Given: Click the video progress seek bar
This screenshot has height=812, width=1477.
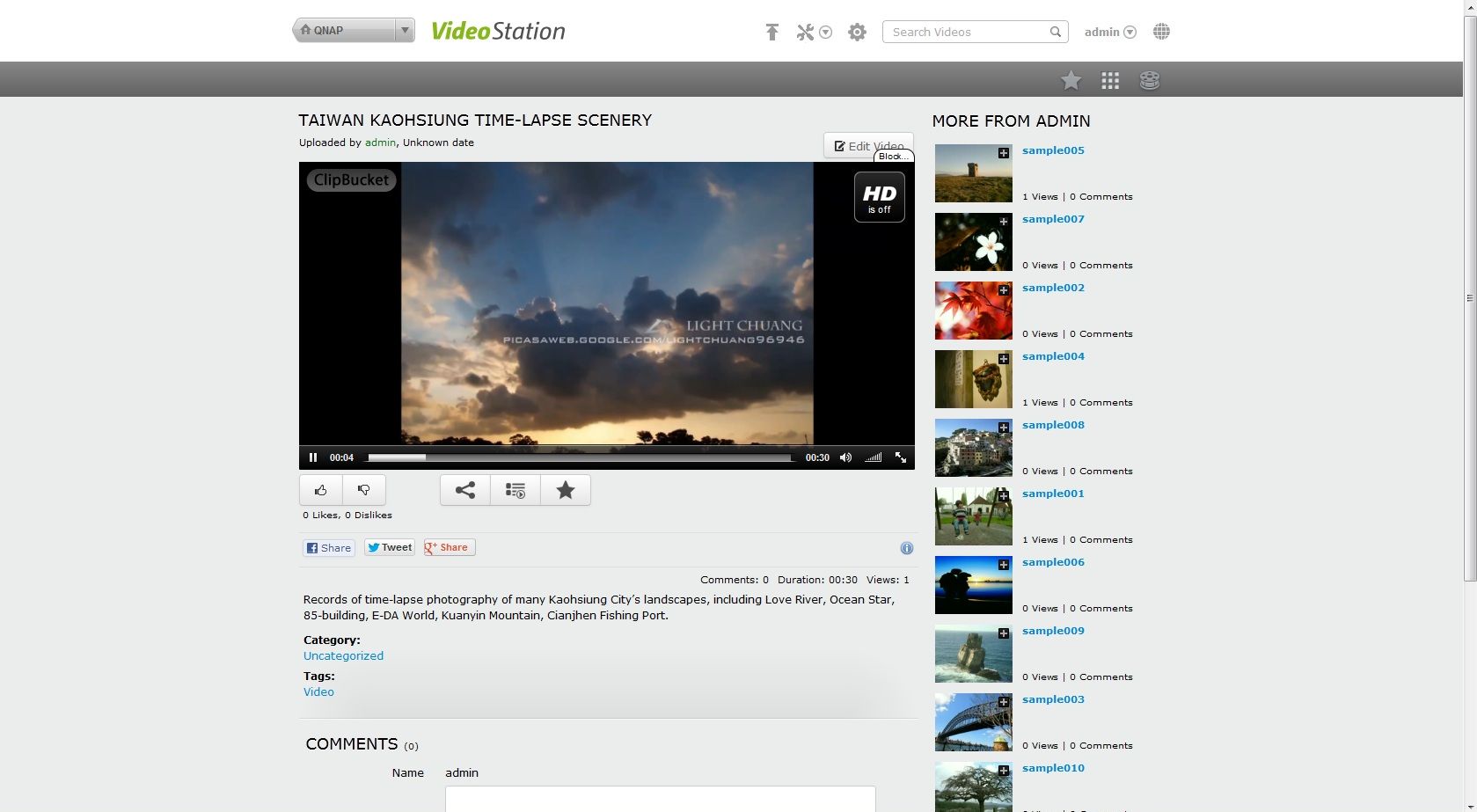Looking at the screenshot, I should pyautogui.click(x=579, y=457).
